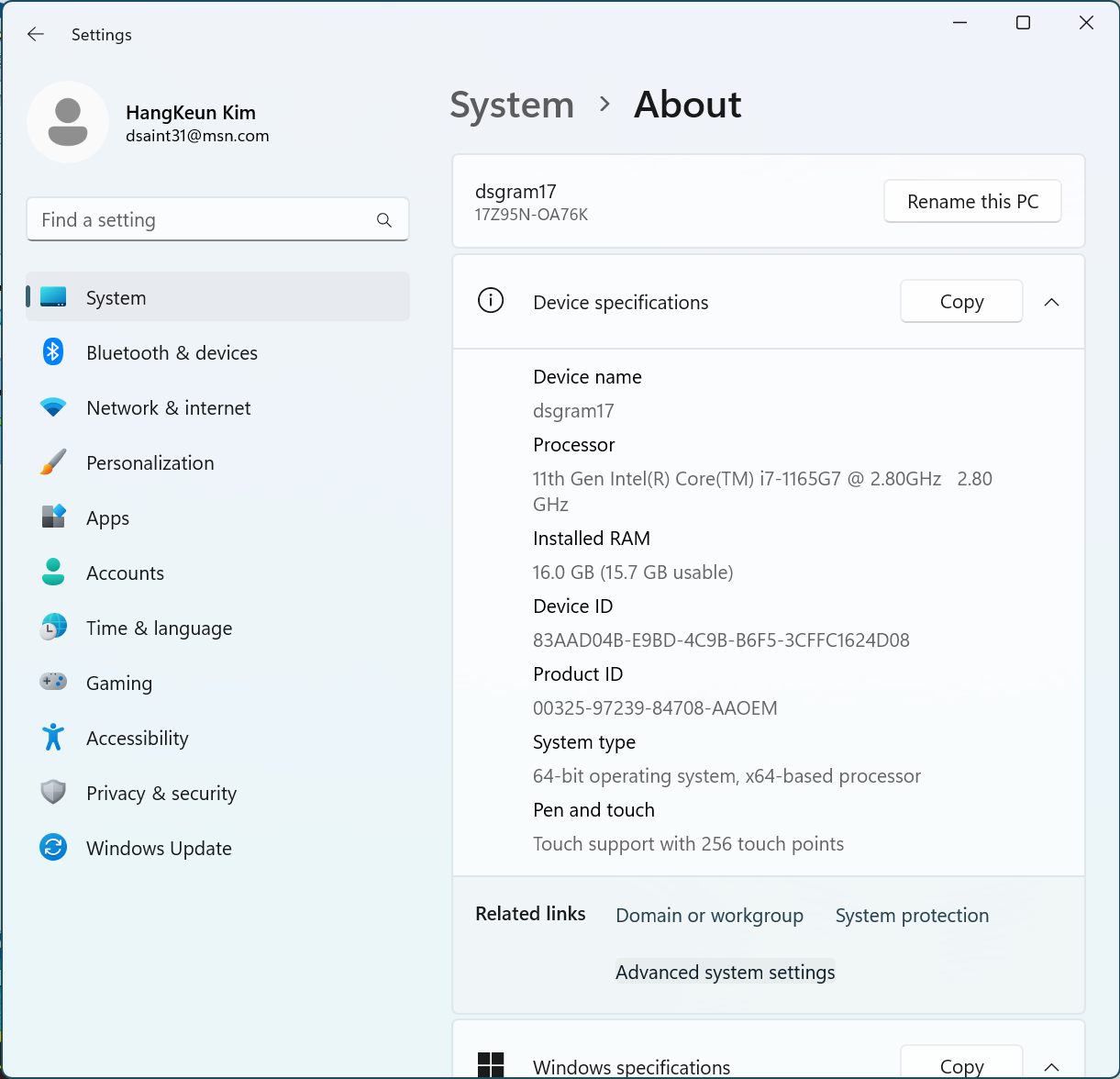Open the System protection link

(912, 916)
